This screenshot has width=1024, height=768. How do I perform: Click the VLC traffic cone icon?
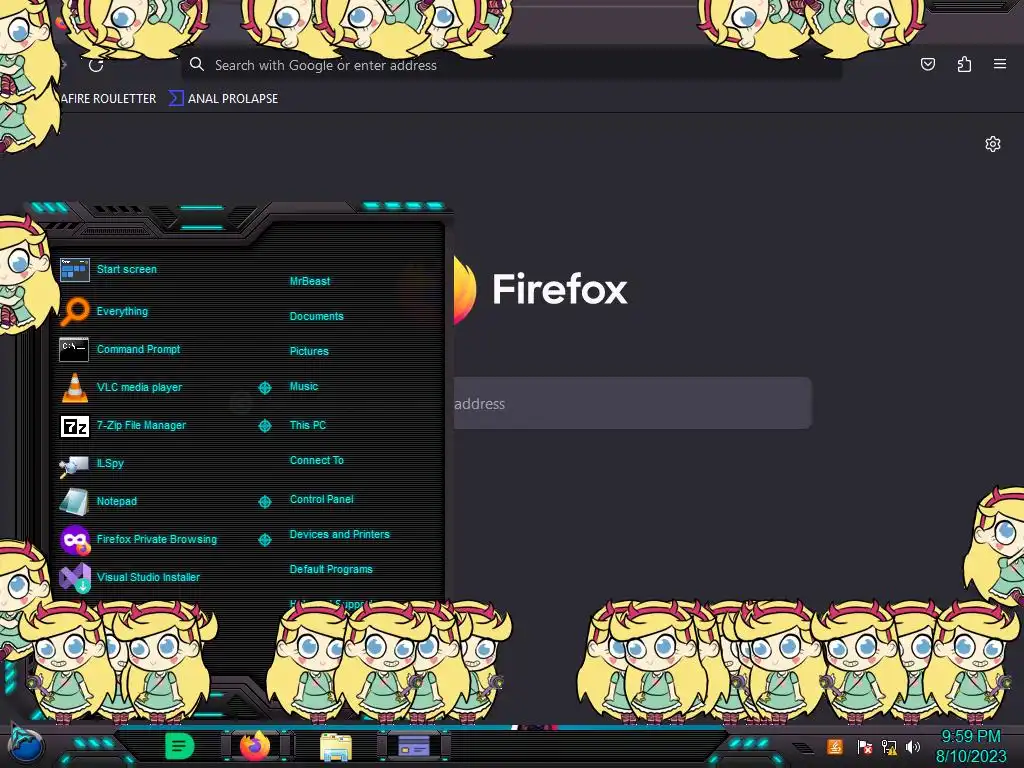pos(74,387)
